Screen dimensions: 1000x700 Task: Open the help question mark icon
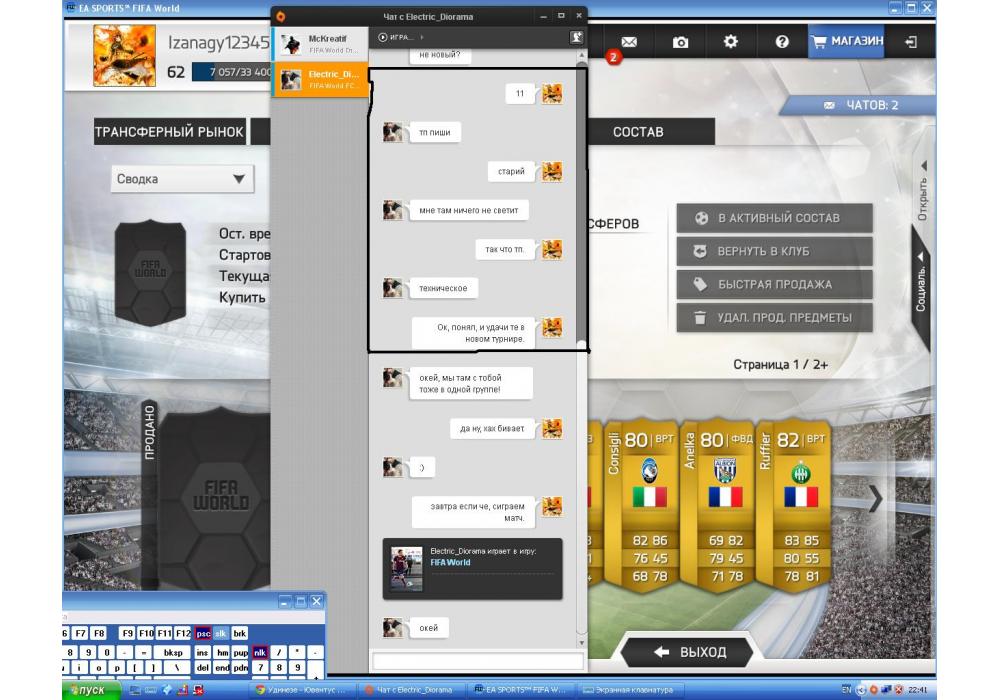(x=782, y=41)
